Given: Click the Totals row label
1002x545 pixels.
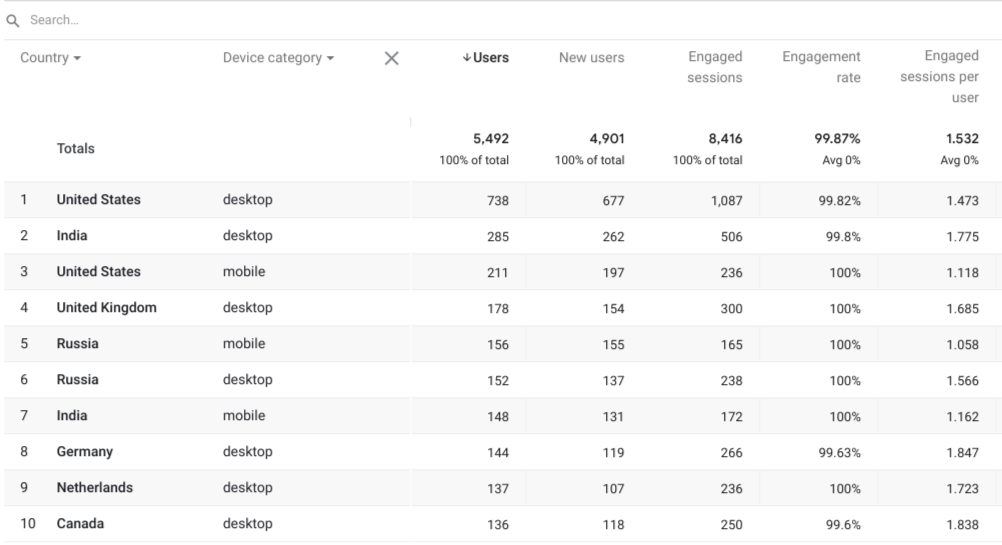Looking at the screenshot, I should tap(76, 149).
